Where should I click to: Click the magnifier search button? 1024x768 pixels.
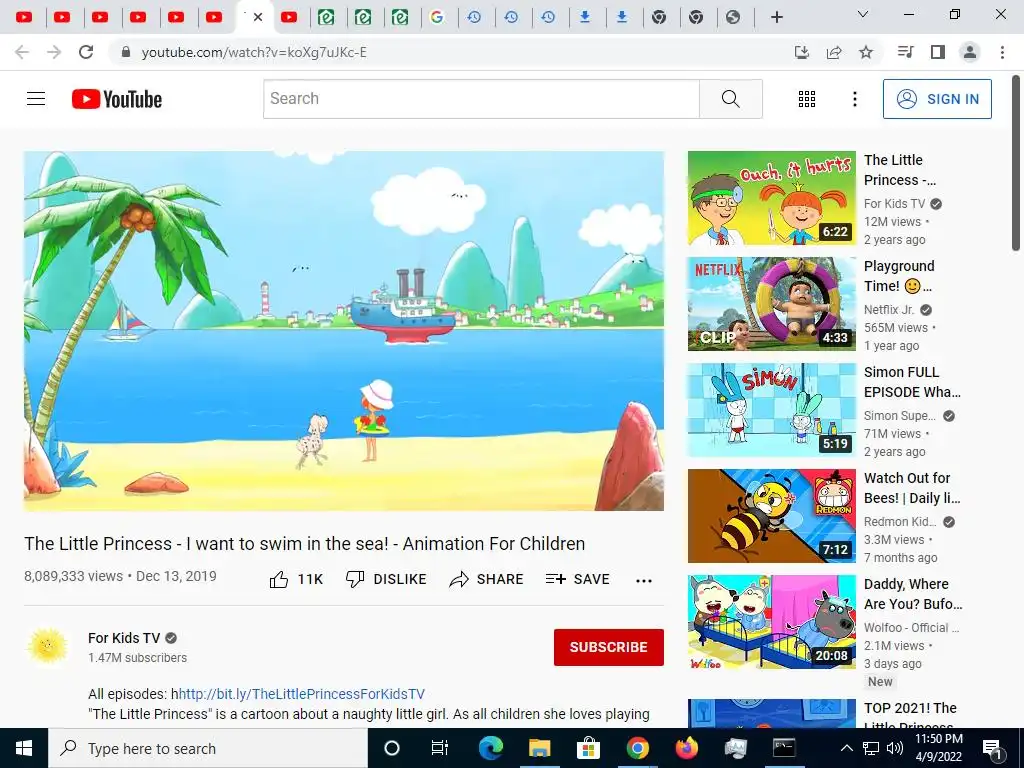[731, 99]
